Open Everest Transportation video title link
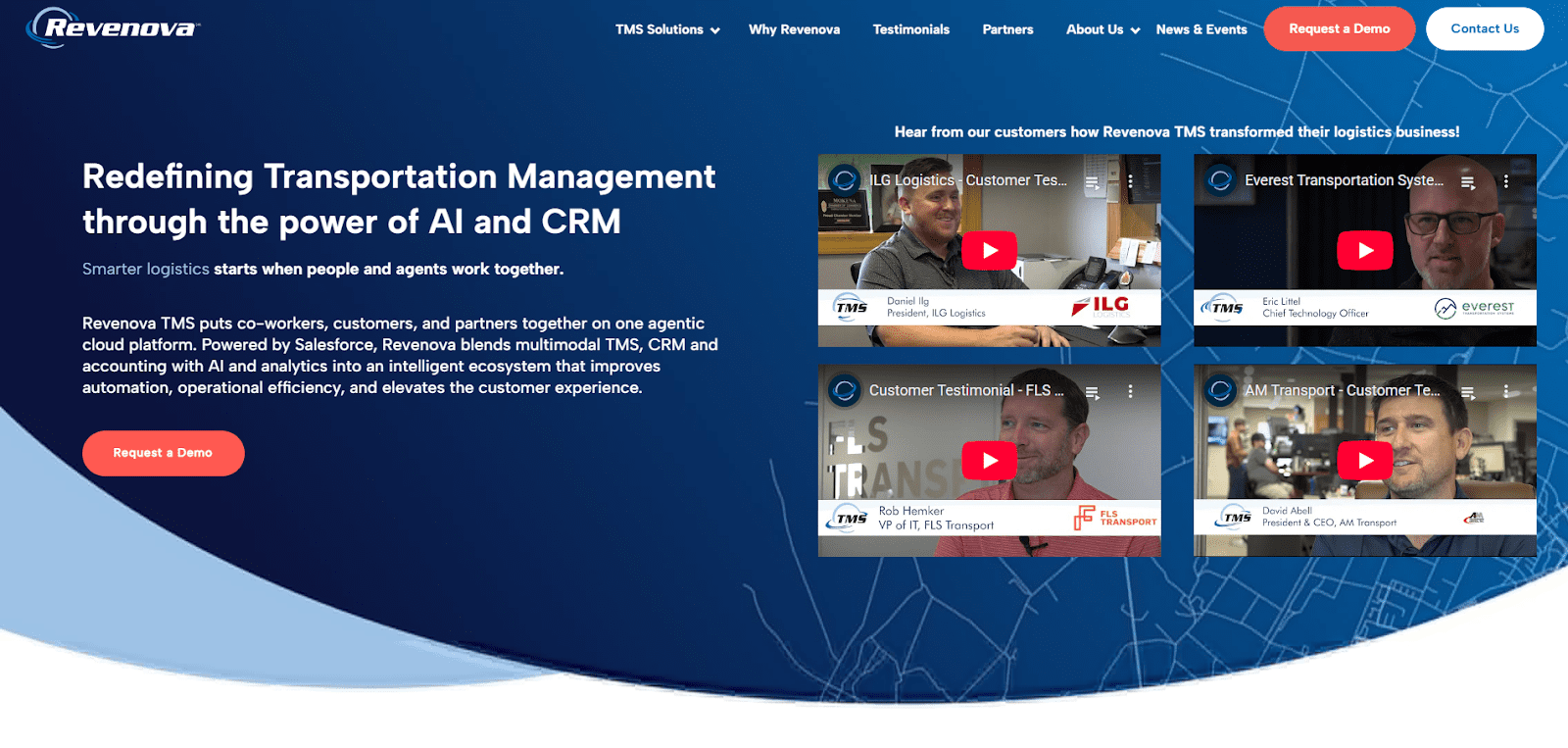This screenshot has width=1568, height=748. coord(1344,180)
